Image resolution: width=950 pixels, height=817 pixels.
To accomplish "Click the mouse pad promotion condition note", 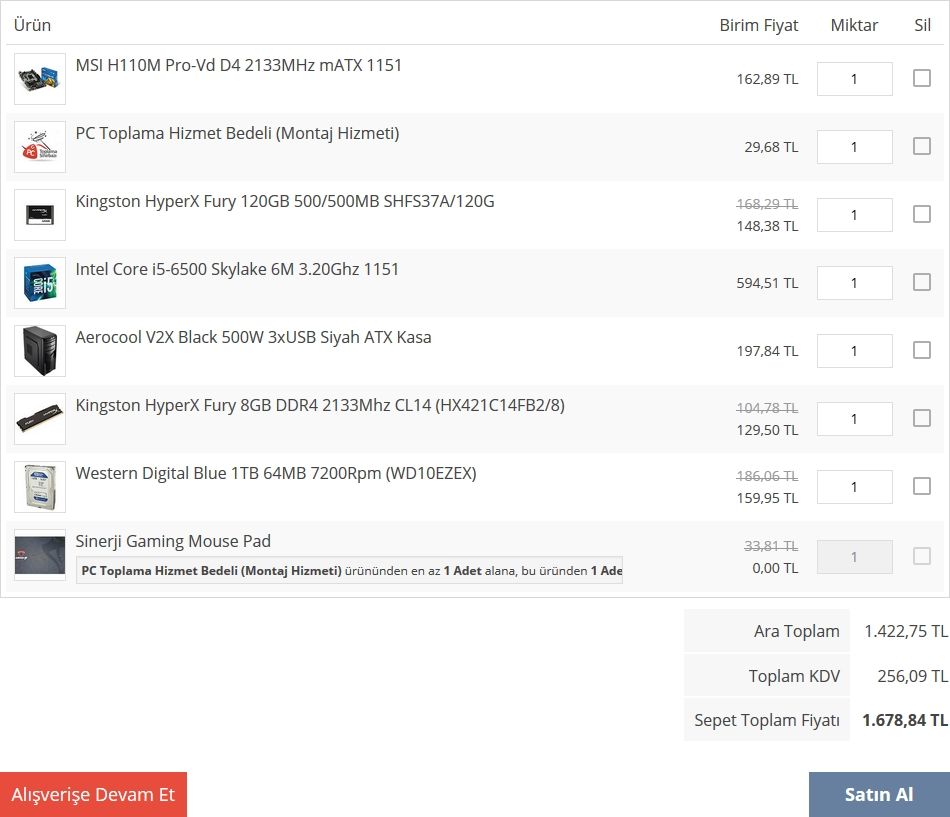I will pyautogui.click(x=350, y=570).
